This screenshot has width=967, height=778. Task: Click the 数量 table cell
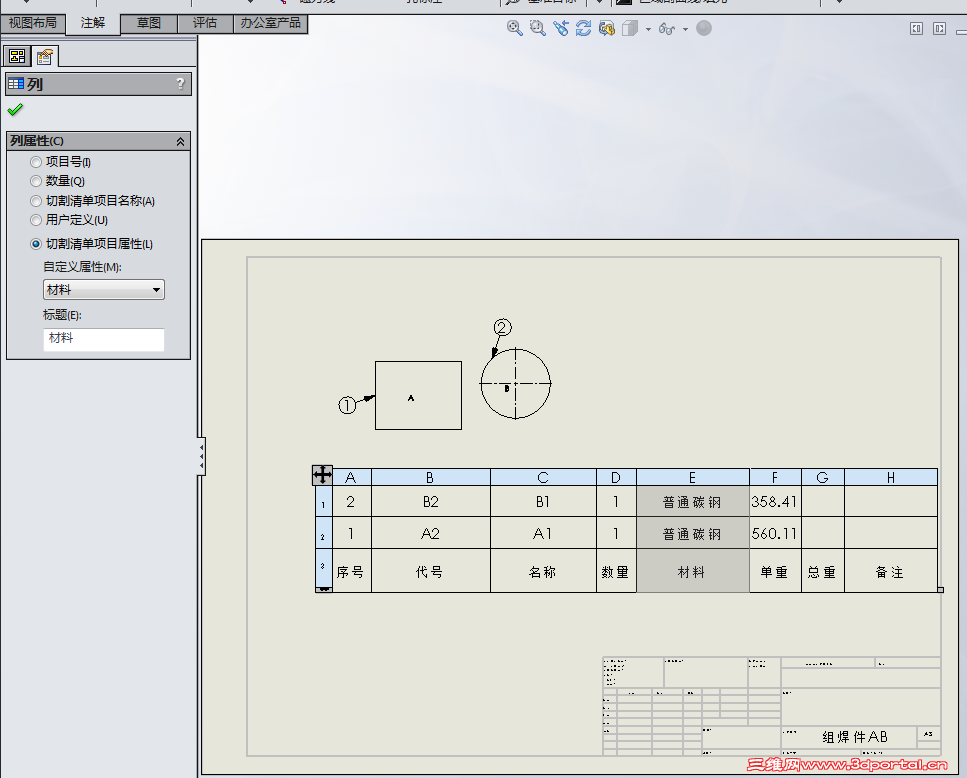616,571
